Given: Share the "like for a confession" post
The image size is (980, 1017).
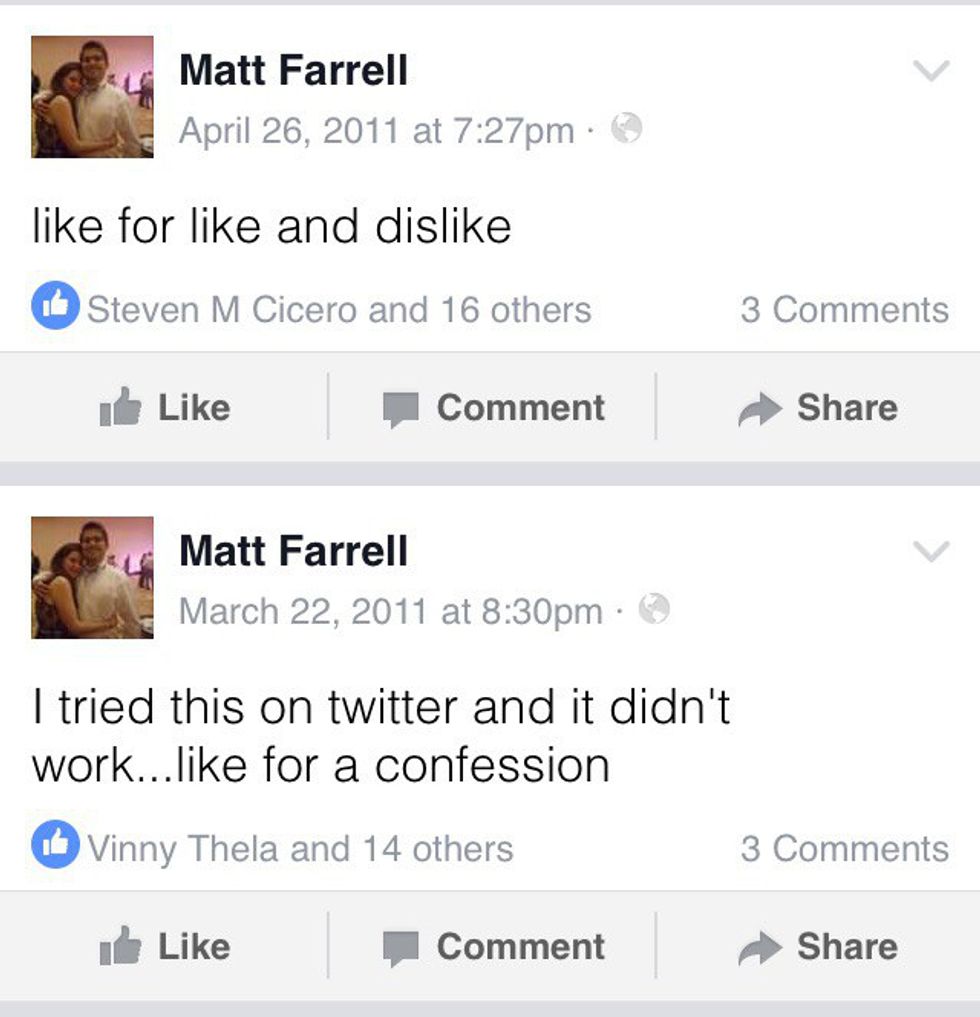Looking at the screenshot, I should (x=818, y=947).
